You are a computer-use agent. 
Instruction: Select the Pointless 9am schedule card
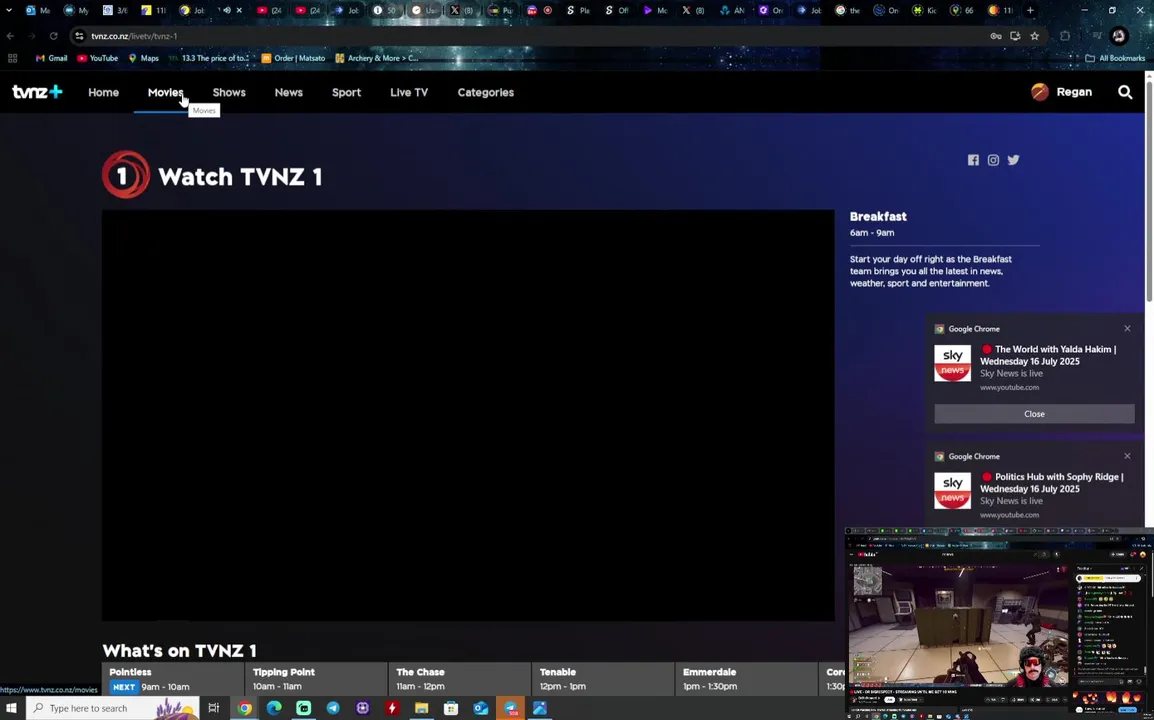pyautogui.click(x=173, y=679)
